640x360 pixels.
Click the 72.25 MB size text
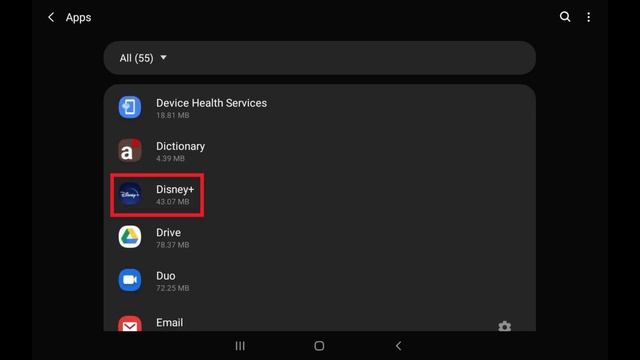pos(173,288)
